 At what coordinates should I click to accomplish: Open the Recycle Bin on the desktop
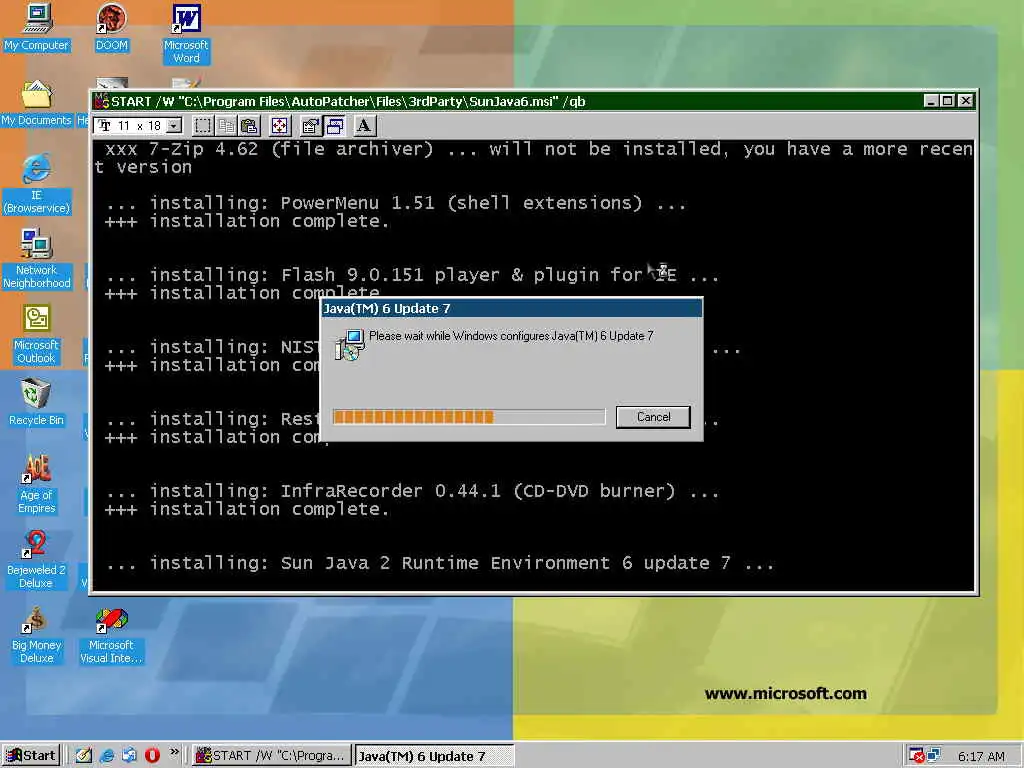37,403
